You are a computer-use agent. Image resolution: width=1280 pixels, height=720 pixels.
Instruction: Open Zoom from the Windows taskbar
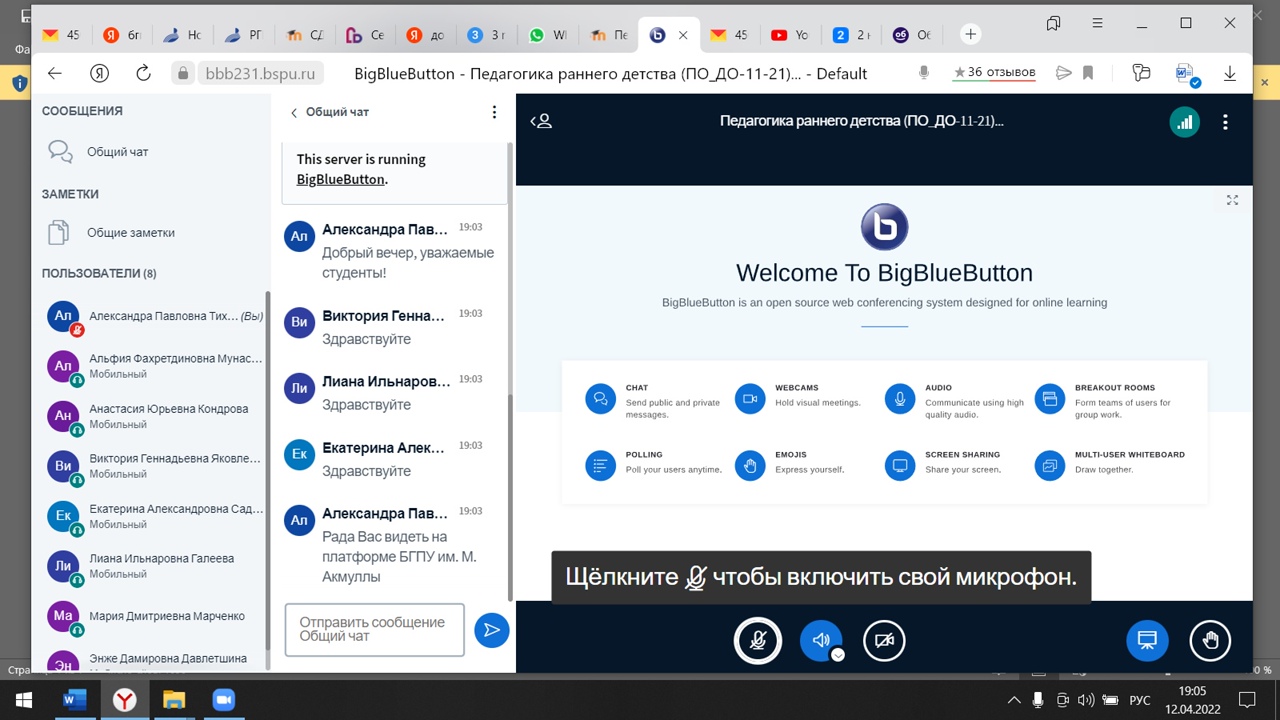(x=224, y=700)
